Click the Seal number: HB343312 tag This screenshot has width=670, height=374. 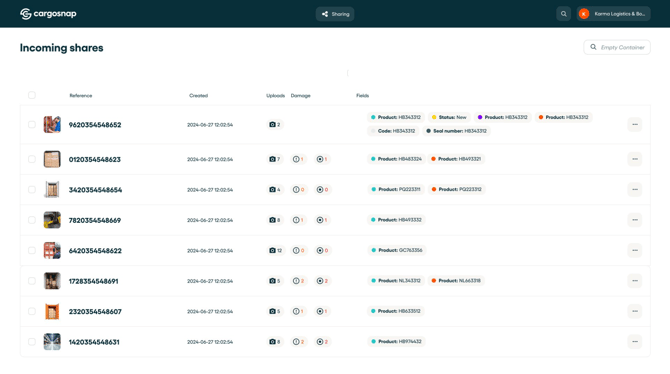456,131
